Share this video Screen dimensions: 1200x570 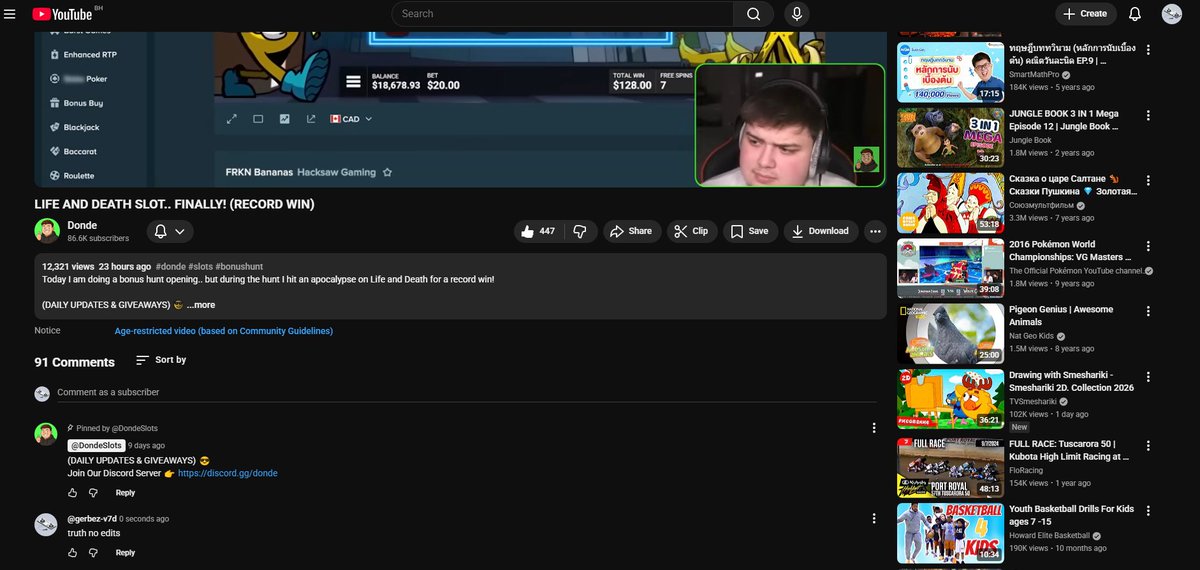[631, 231]
